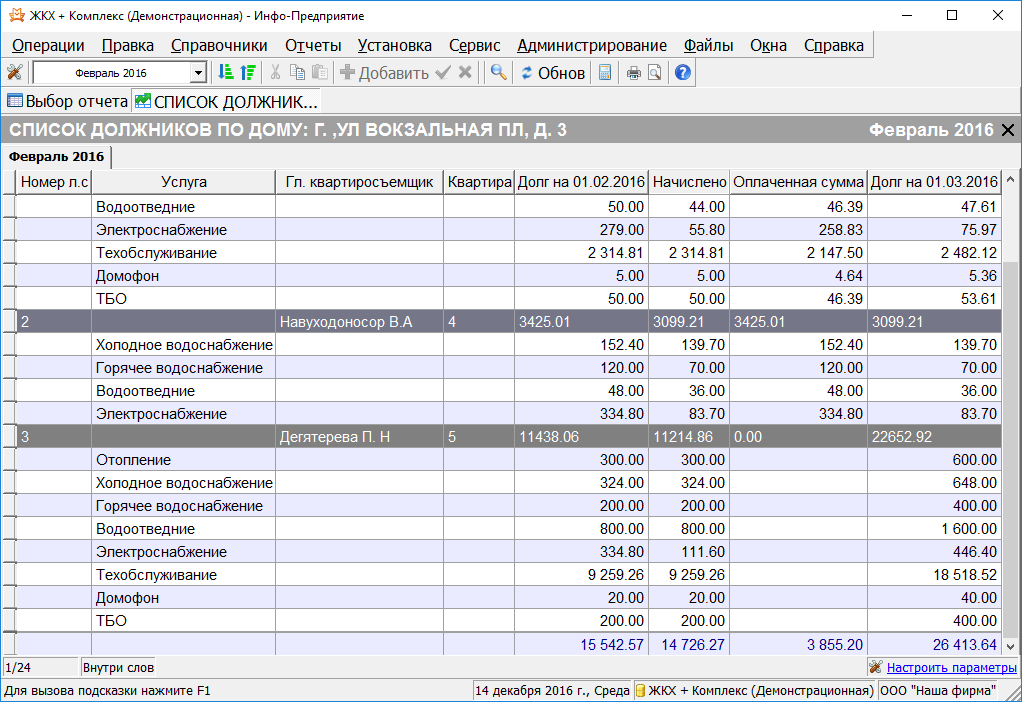
Task: Click the cell with 18 518.52
Action: coord(935,575)
